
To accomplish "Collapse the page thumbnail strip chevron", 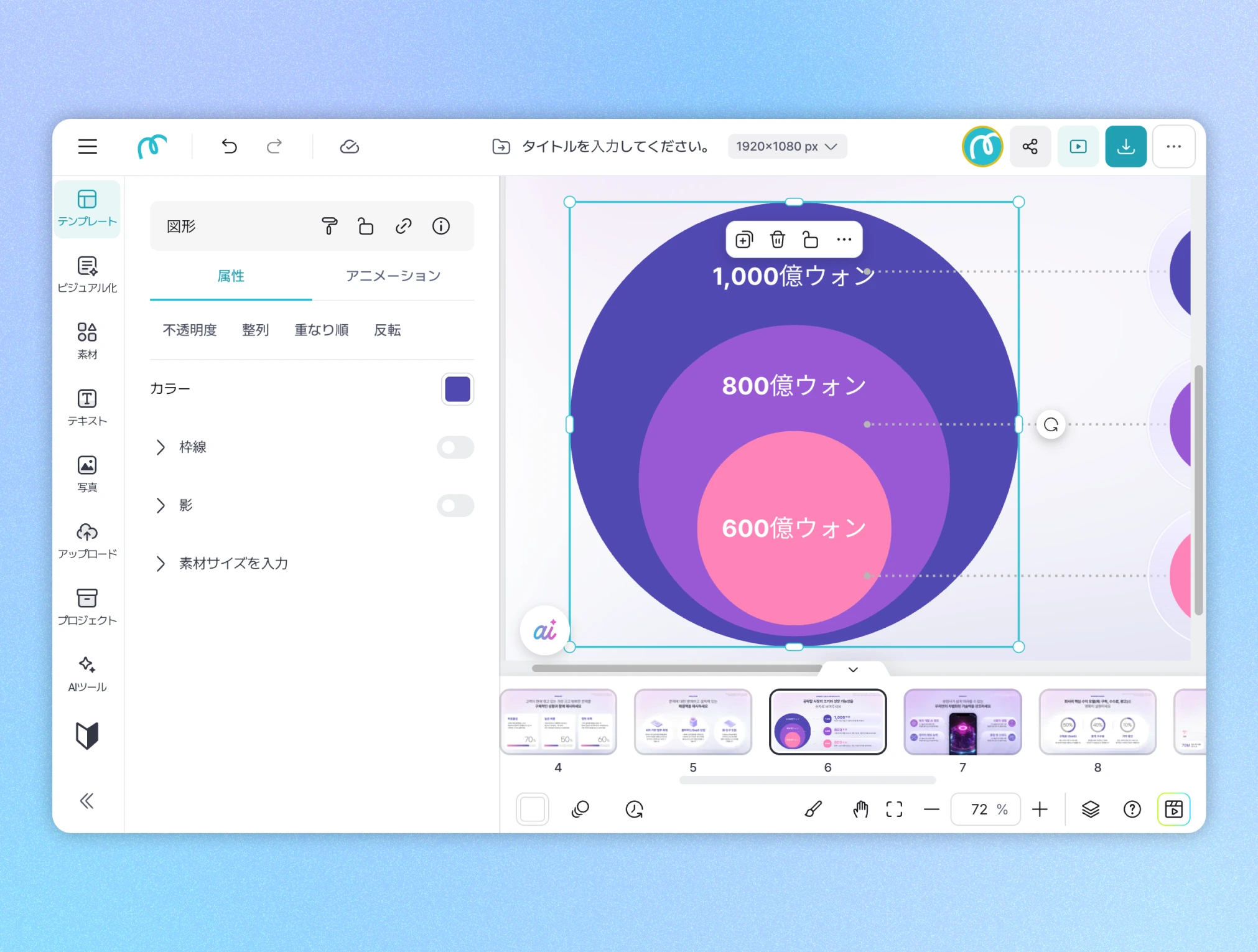I will (854, 670).
